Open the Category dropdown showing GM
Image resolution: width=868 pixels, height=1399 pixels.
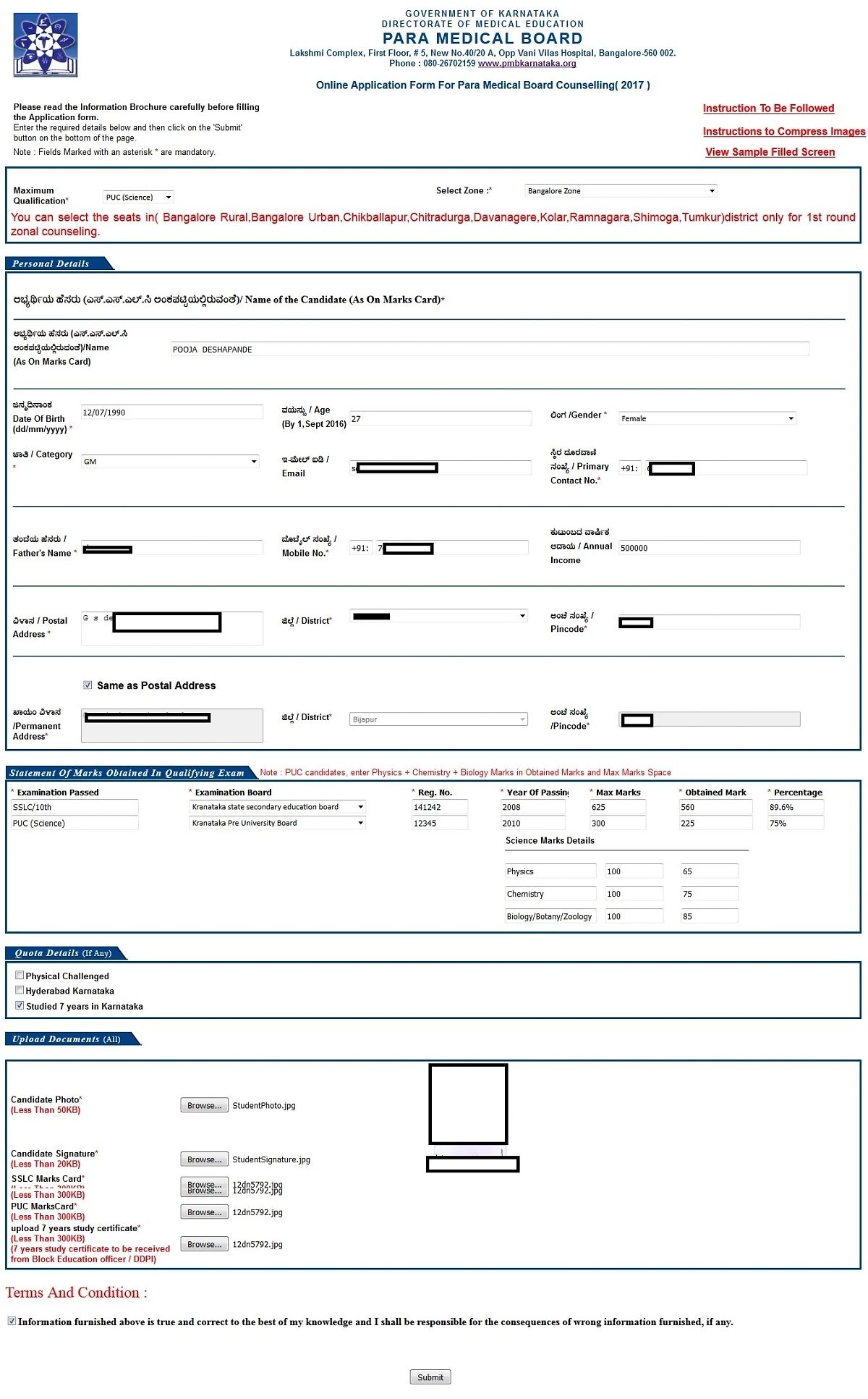coord(170,462)
